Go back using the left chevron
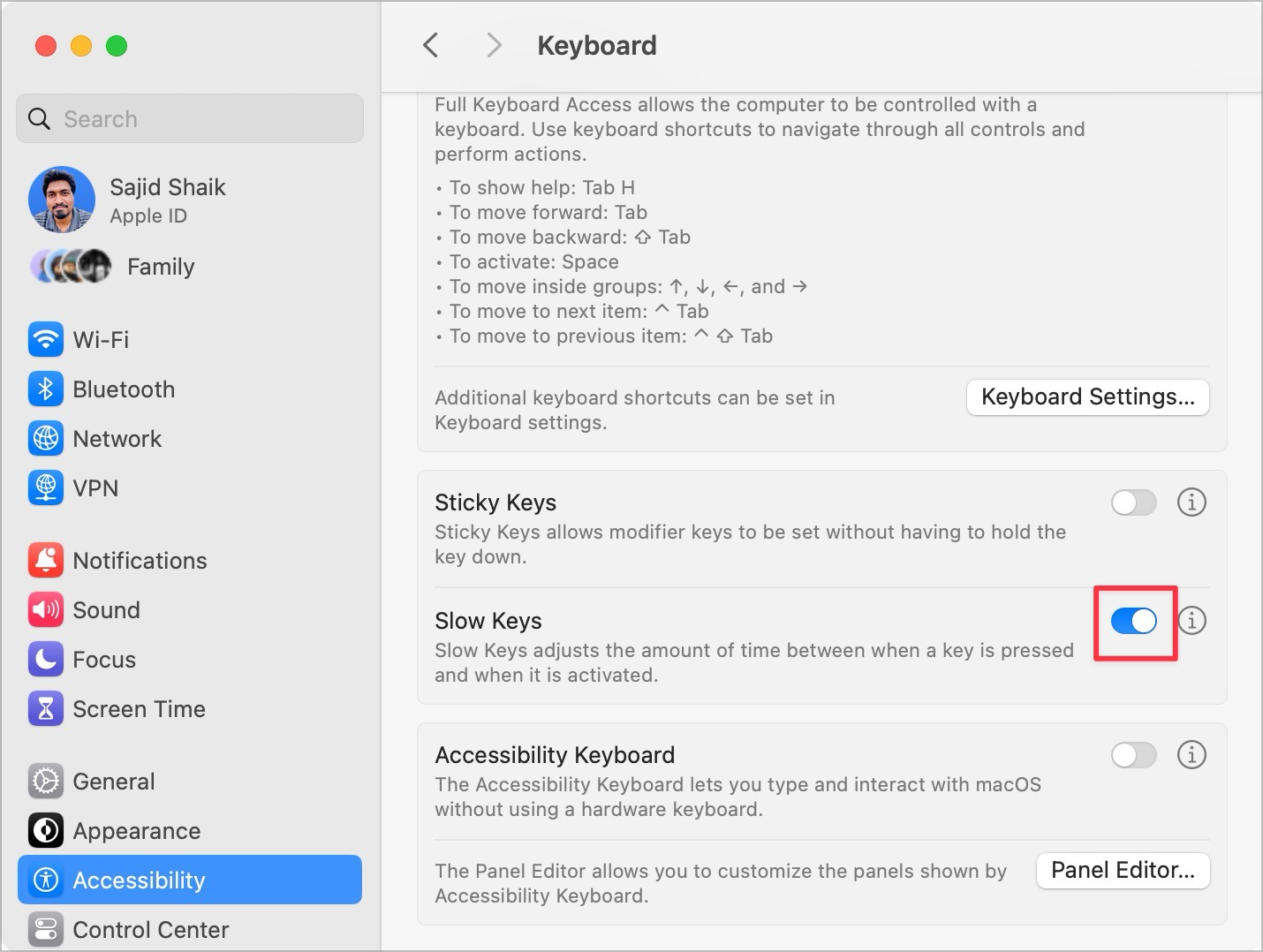The width and height of the screenshot is (1263, 952). 431,45
